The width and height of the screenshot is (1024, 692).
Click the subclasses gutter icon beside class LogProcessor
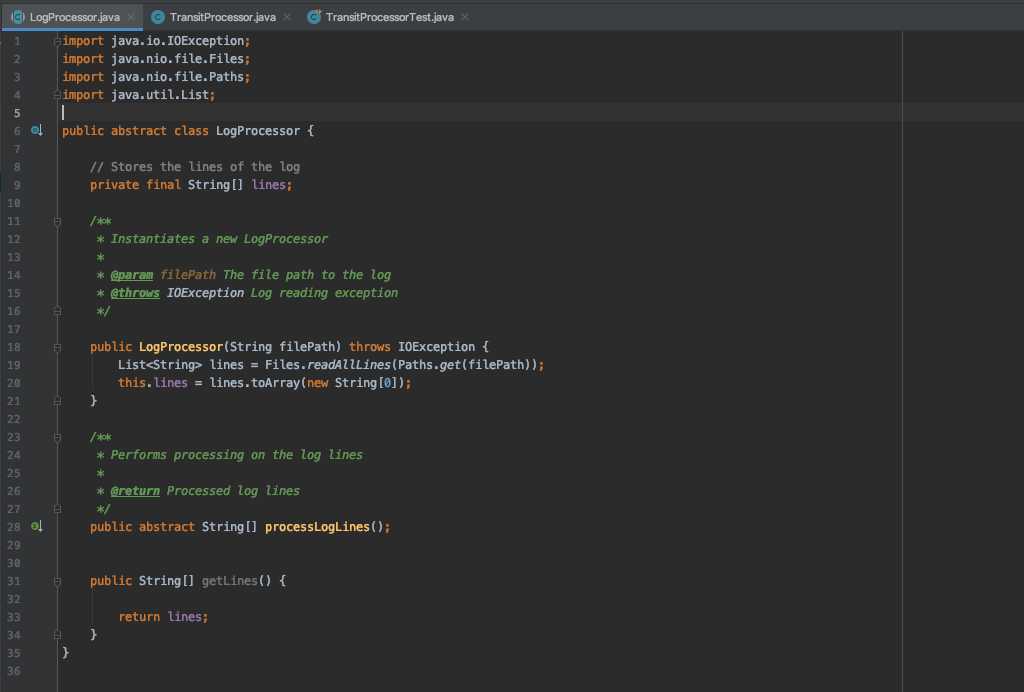[37, 131]
